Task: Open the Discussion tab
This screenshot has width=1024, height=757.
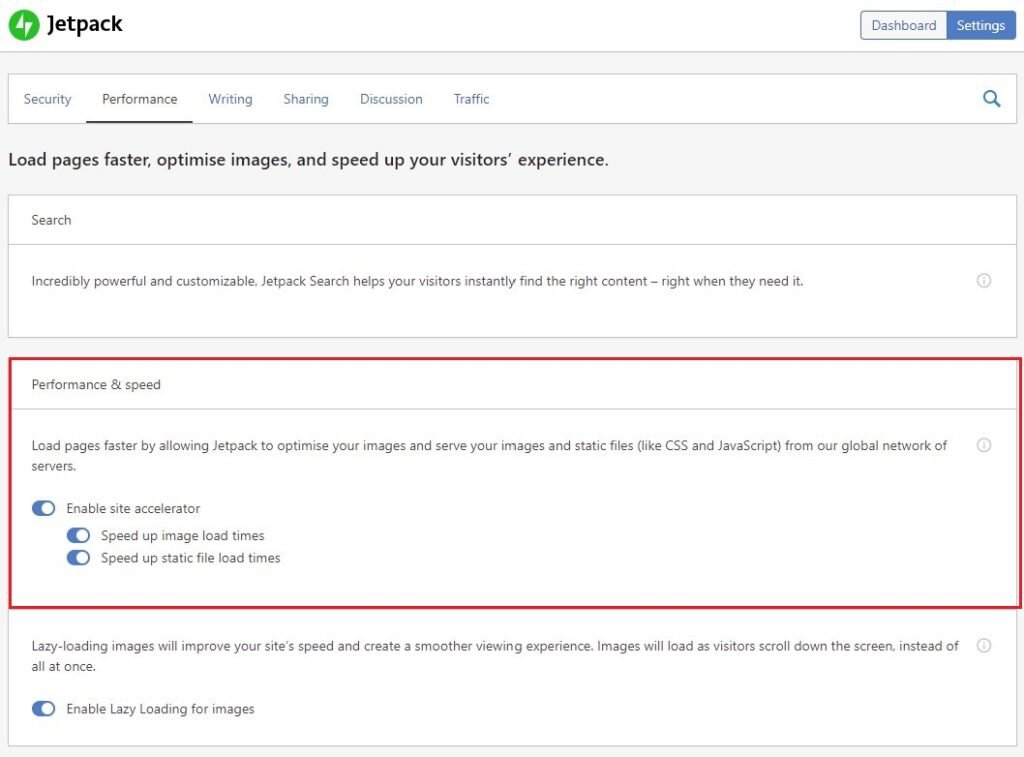Action: 391,99
